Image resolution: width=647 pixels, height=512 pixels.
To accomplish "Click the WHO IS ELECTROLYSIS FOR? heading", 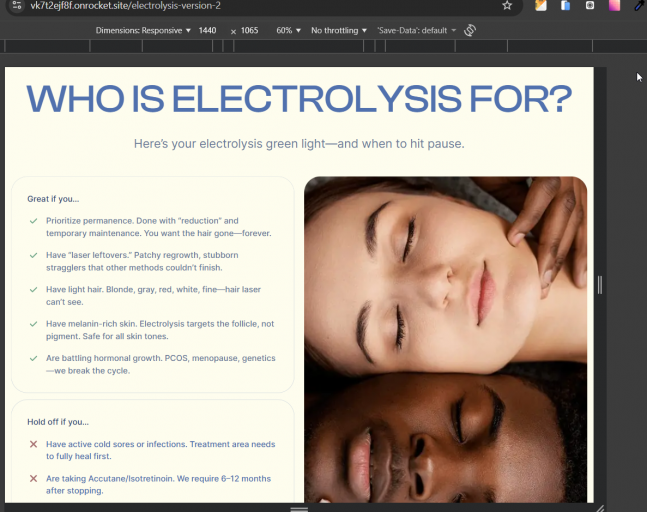I will (299, 99).
